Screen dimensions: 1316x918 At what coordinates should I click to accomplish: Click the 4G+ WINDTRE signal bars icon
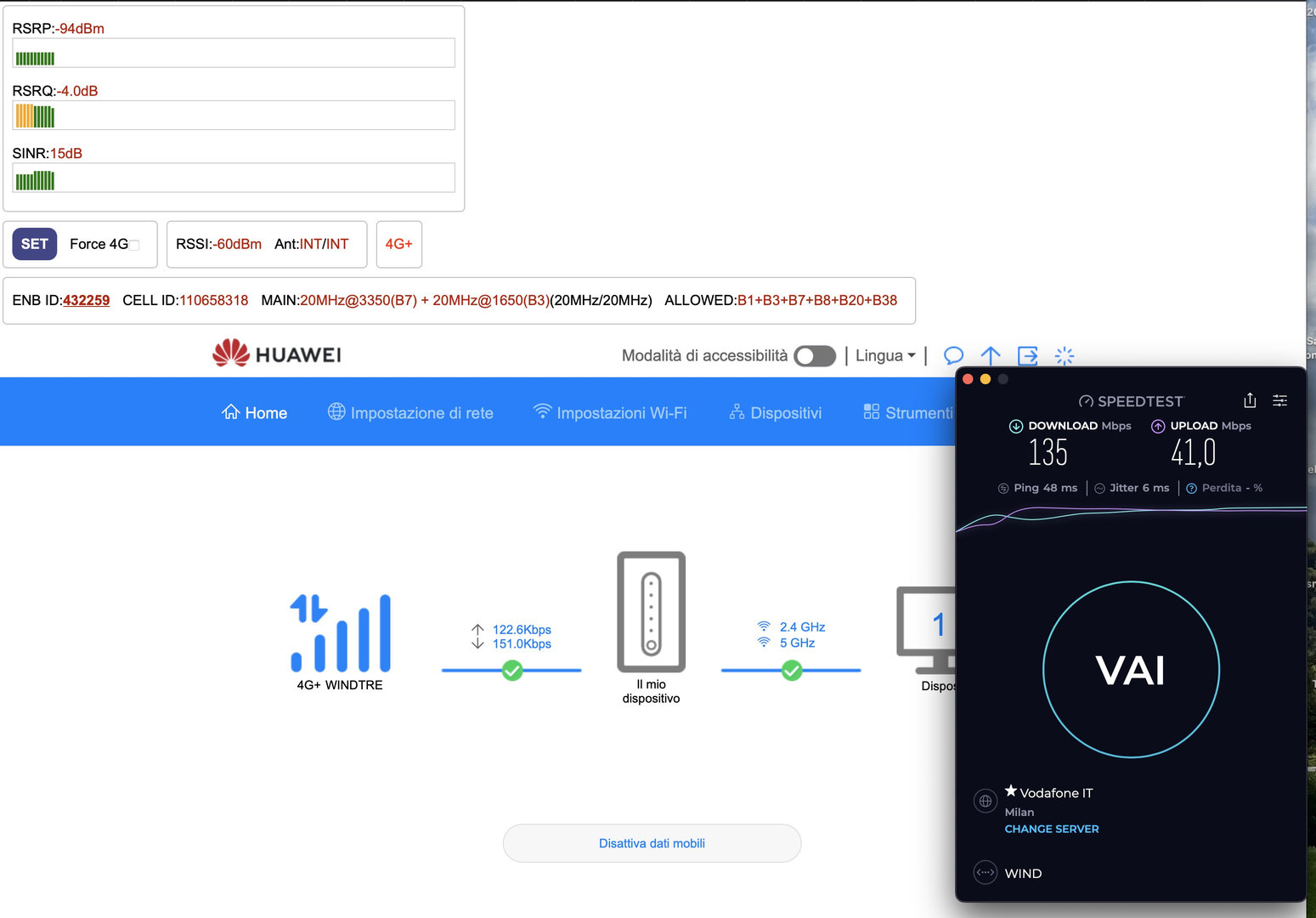340,632
